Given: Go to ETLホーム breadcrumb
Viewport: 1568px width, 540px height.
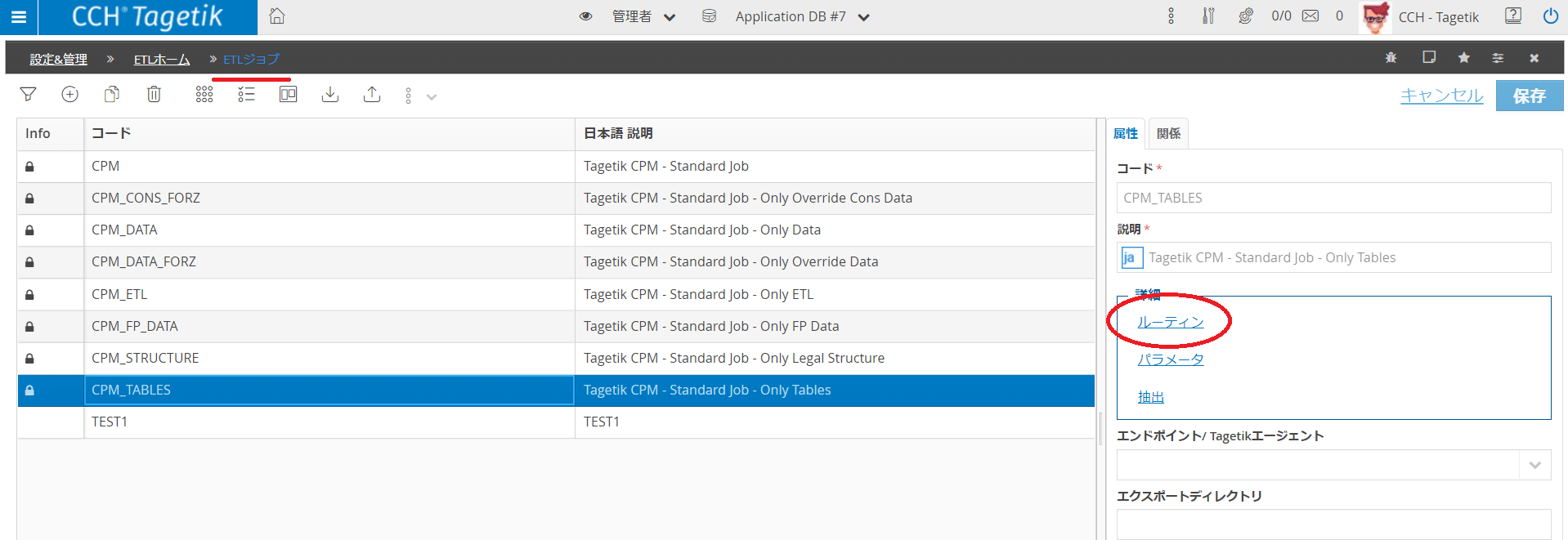Looking at the screenshot, I should (162, 60).
